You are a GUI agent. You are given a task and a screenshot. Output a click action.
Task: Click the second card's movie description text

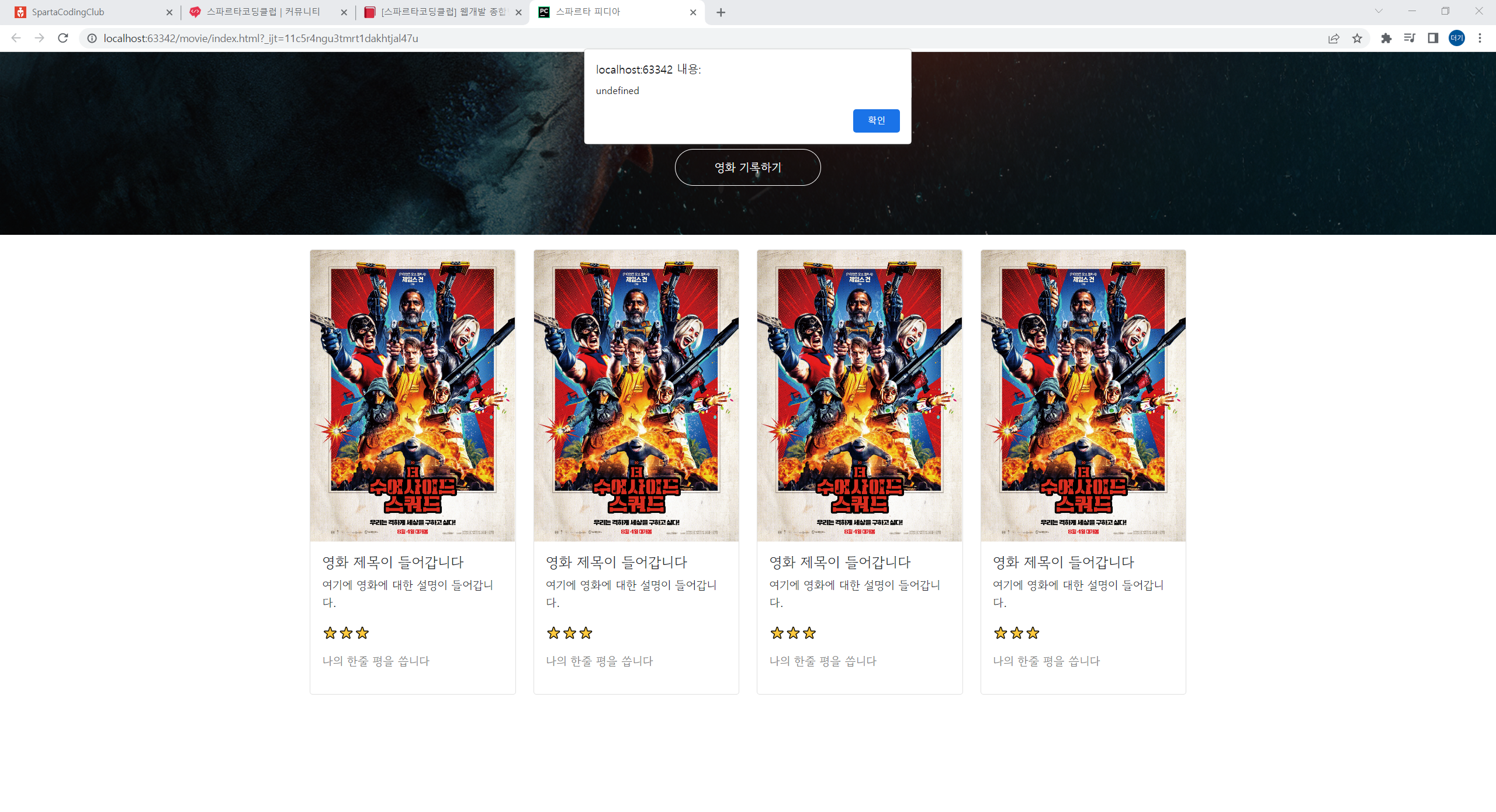[x=632, y=594]
